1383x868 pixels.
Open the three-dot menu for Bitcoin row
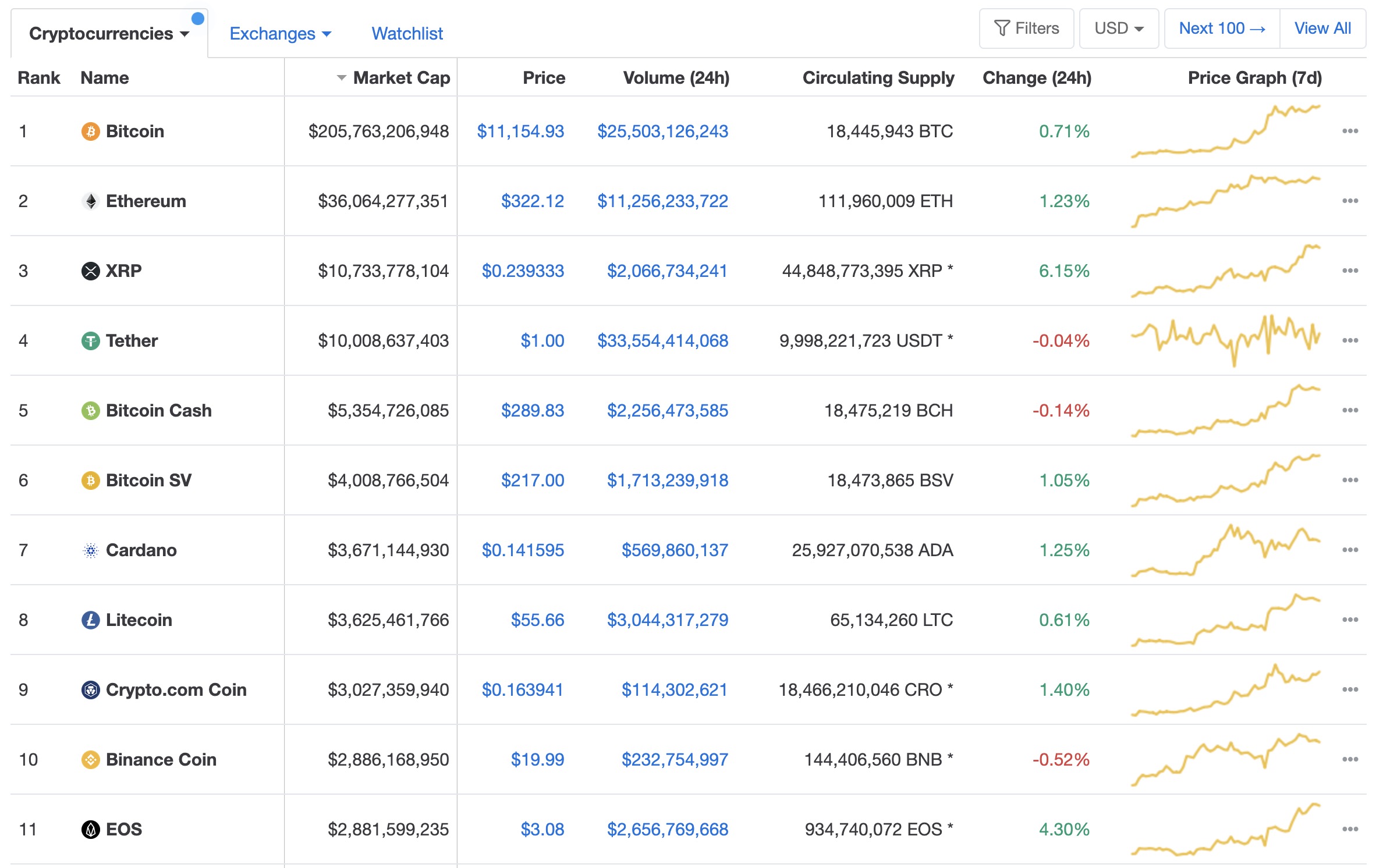tap(1350, 131)
